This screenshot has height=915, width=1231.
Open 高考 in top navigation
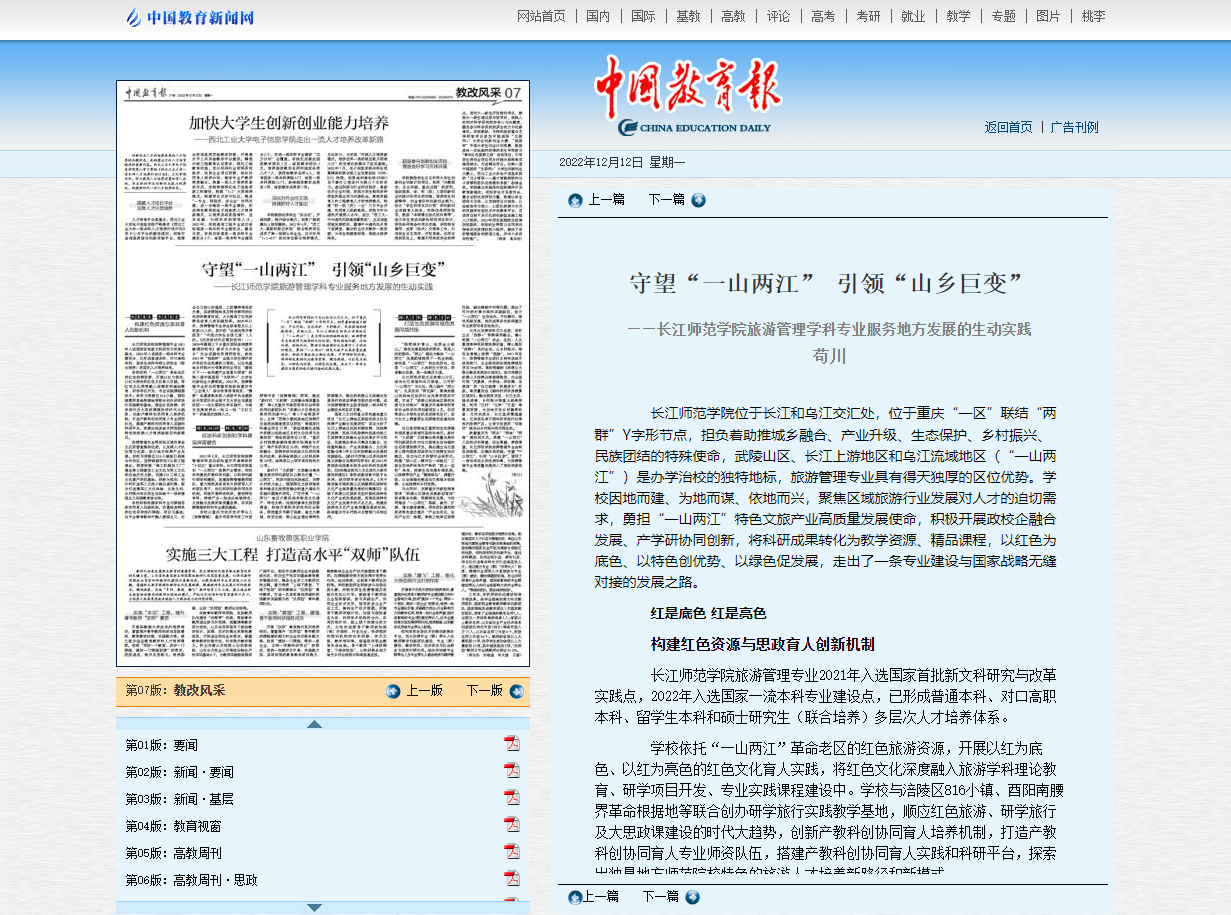click(823, 16)
